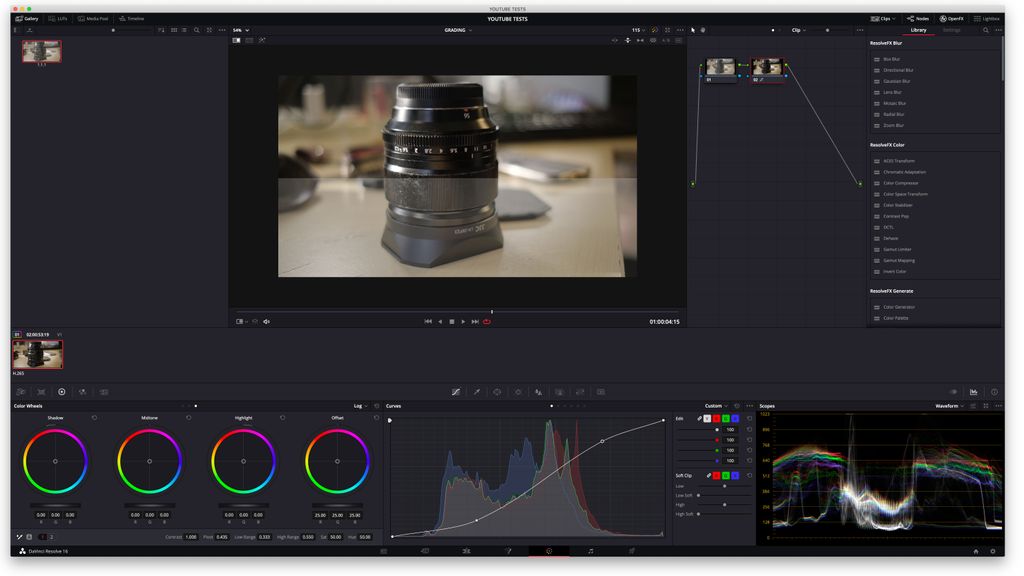Open the Media Pool panel
This screenshot has height=576, width=1024.
(x=93, y=18)
